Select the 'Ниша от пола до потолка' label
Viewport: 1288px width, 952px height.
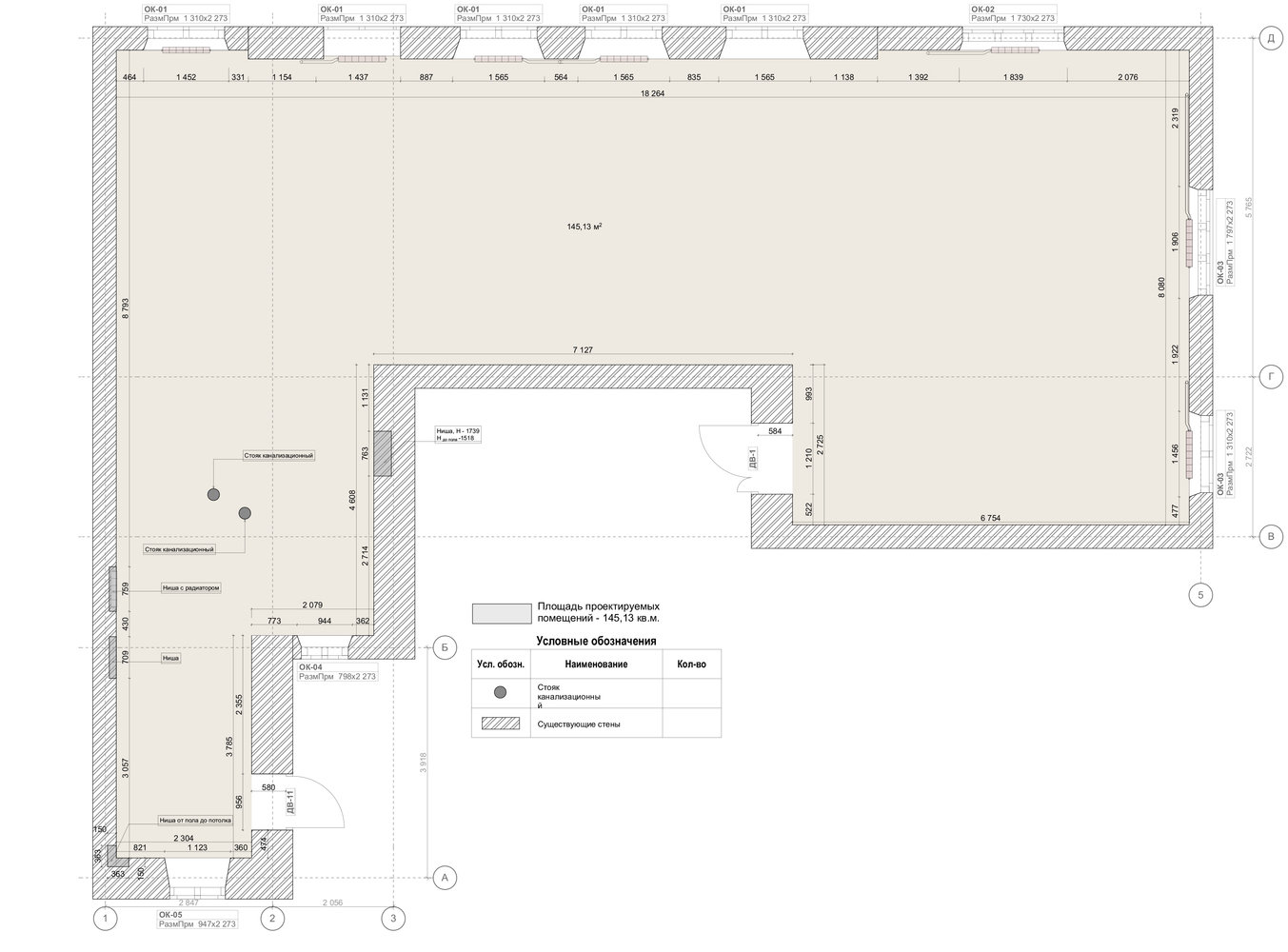click(x=194, y=820)
